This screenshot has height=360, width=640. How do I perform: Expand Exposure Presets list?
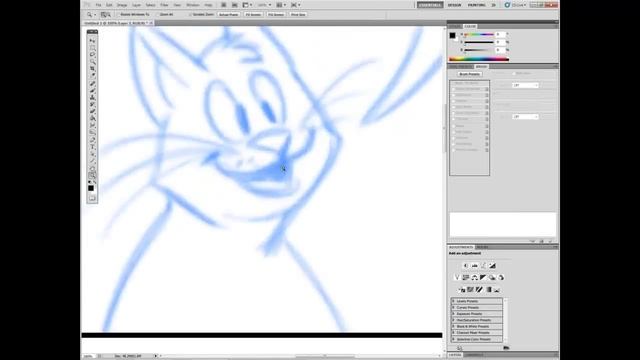[453, 314]
